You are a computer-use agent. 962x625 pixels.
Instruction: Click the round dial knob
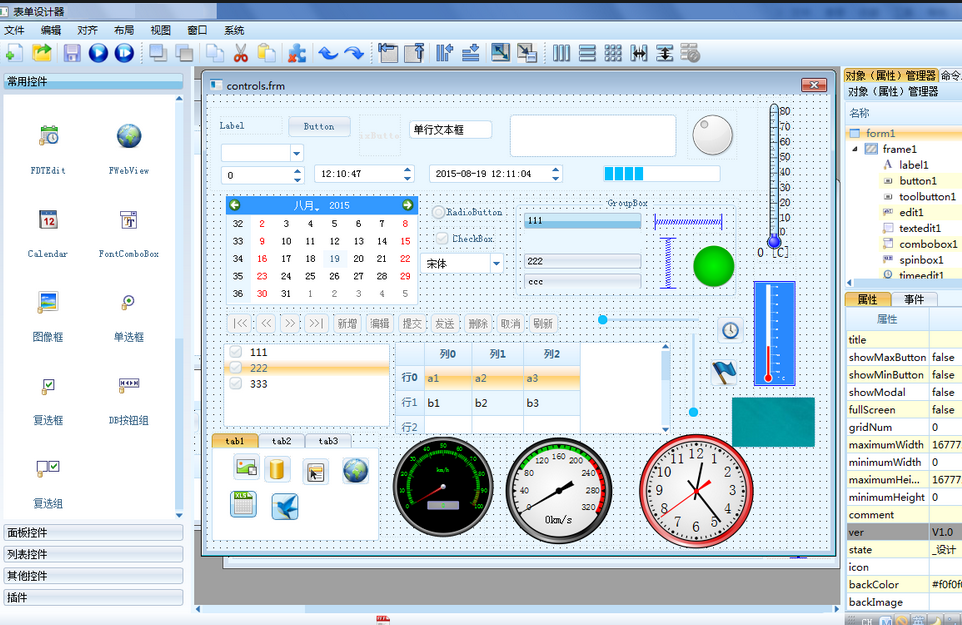[712, 136]
